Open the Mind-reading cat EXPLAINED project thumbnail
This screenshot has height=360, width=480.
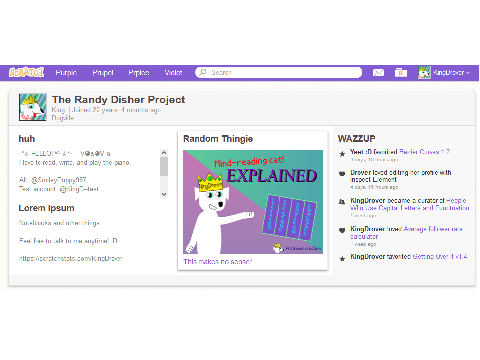[x=253, y=202]
